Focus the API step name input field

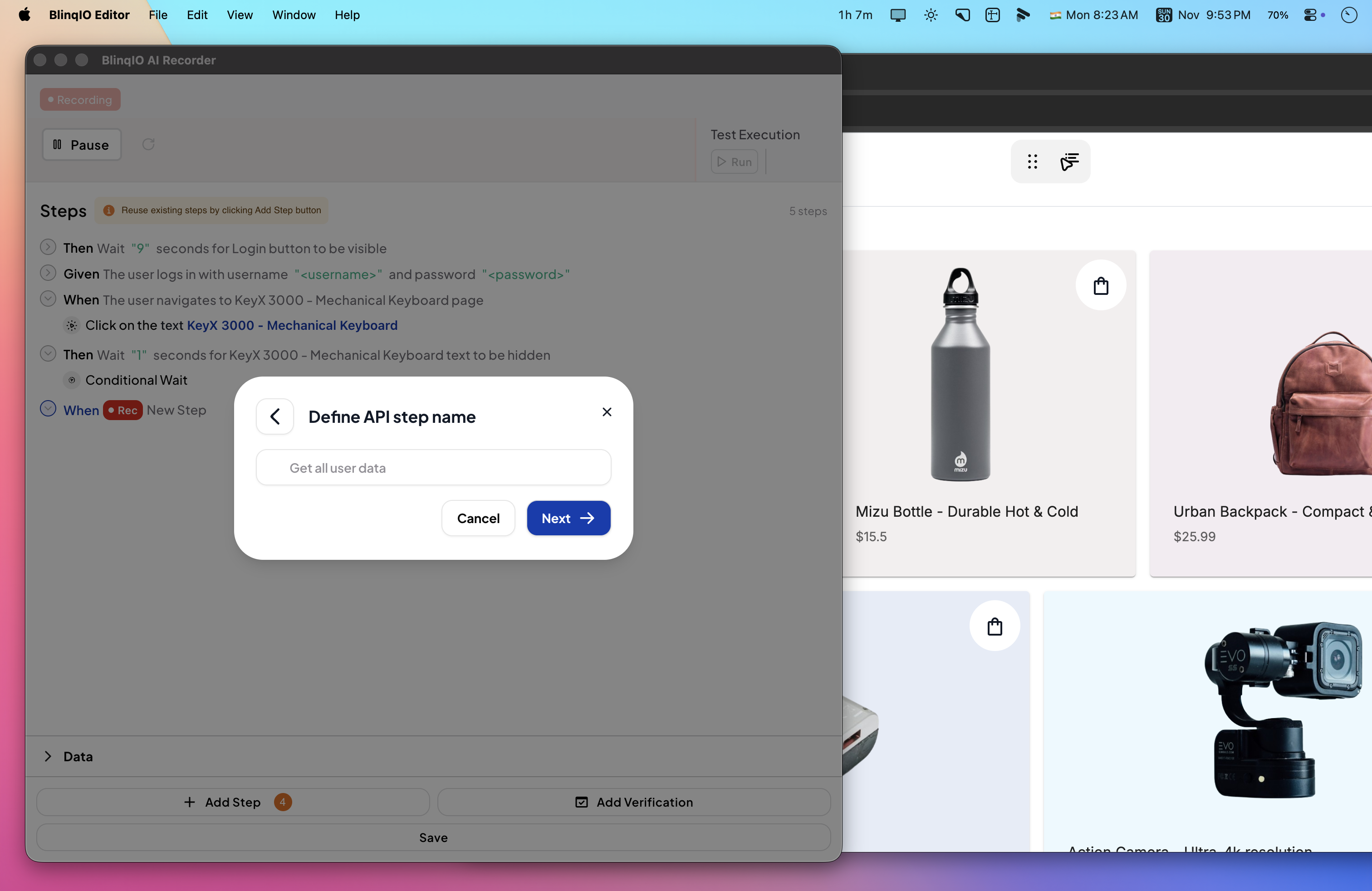[433, 467]
